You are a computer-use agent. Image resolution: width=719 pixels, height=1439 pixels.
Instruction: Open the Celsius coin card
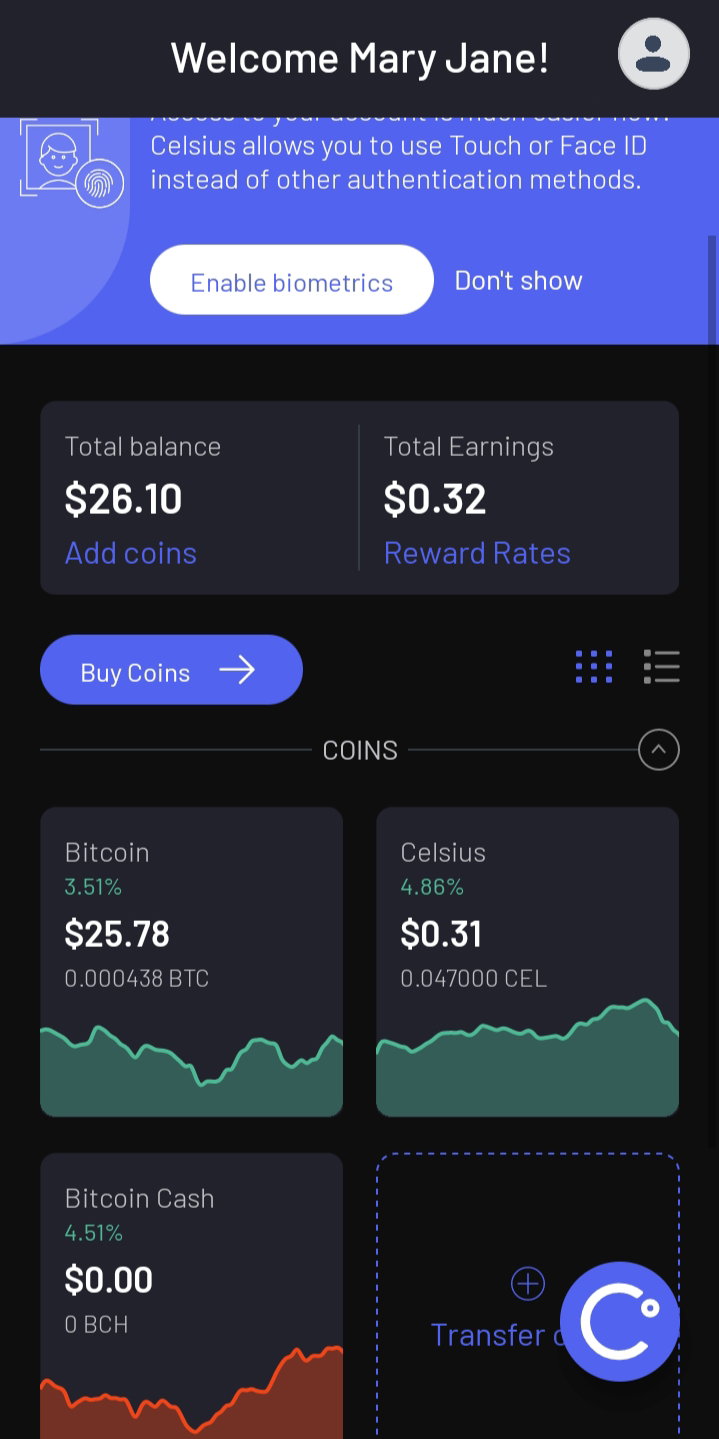click(528, 962)
